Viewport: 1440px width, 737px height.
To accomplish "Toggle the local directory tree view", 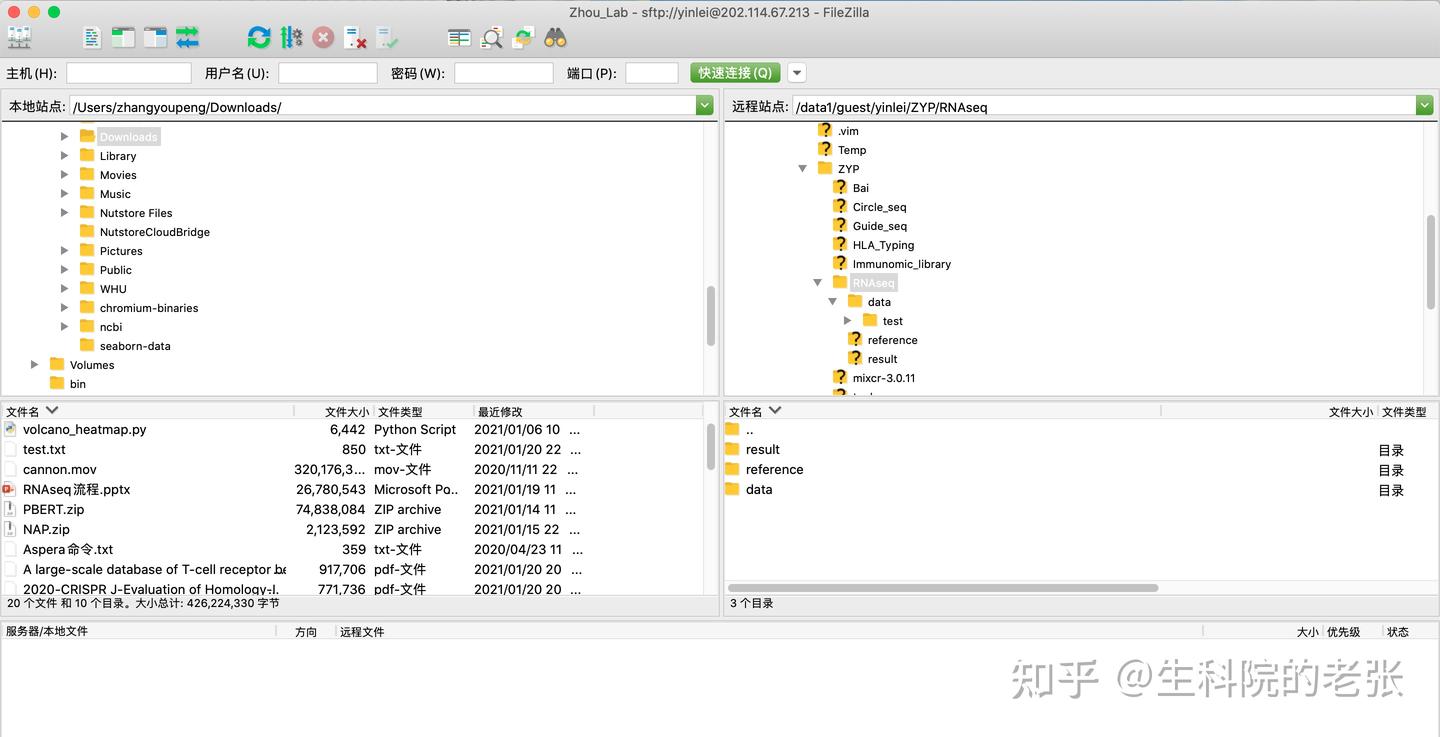I will pyautogui.click(x=121, y=37).
